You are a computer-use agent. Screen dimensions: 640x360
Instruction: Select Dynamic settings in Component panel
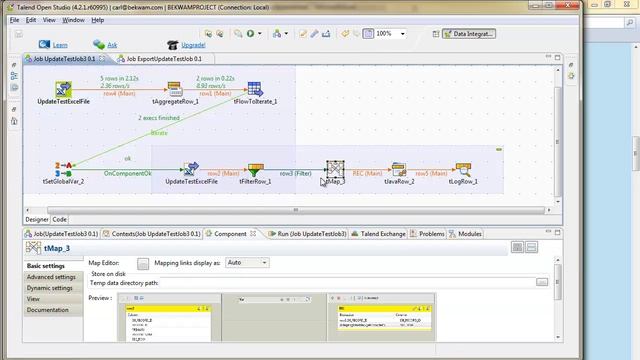[50, 288]
